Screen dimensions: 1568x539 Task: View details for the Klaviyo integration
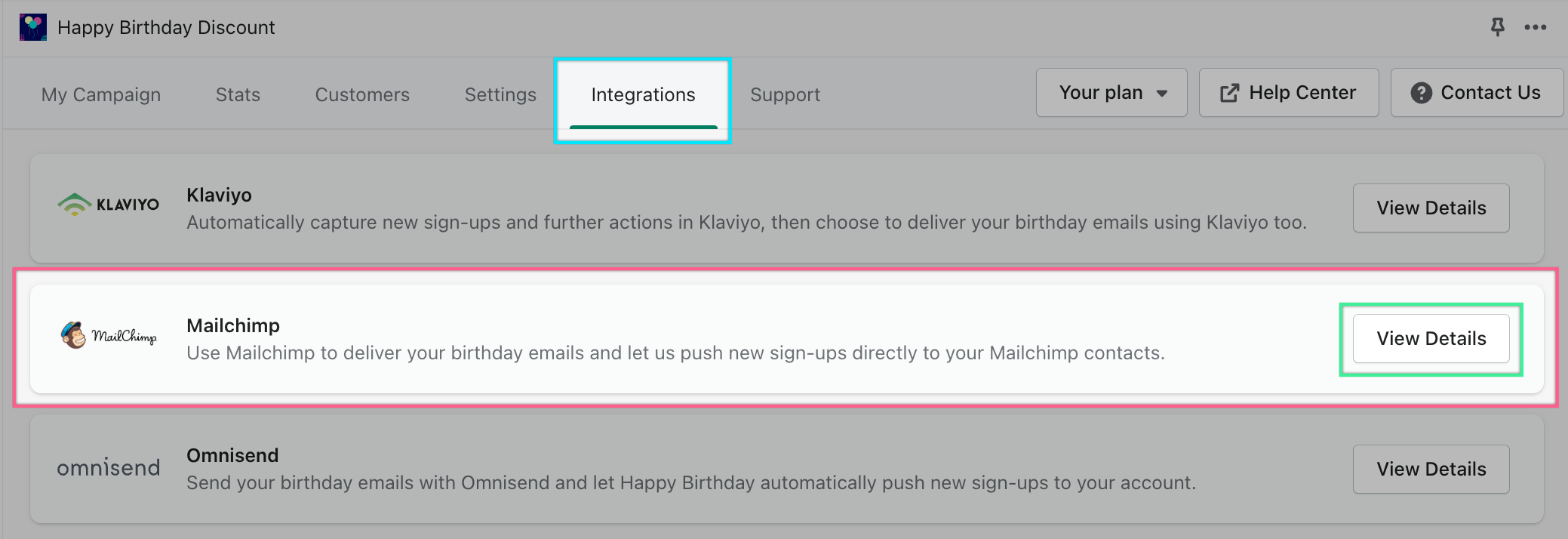click(x=1431, y=208)
